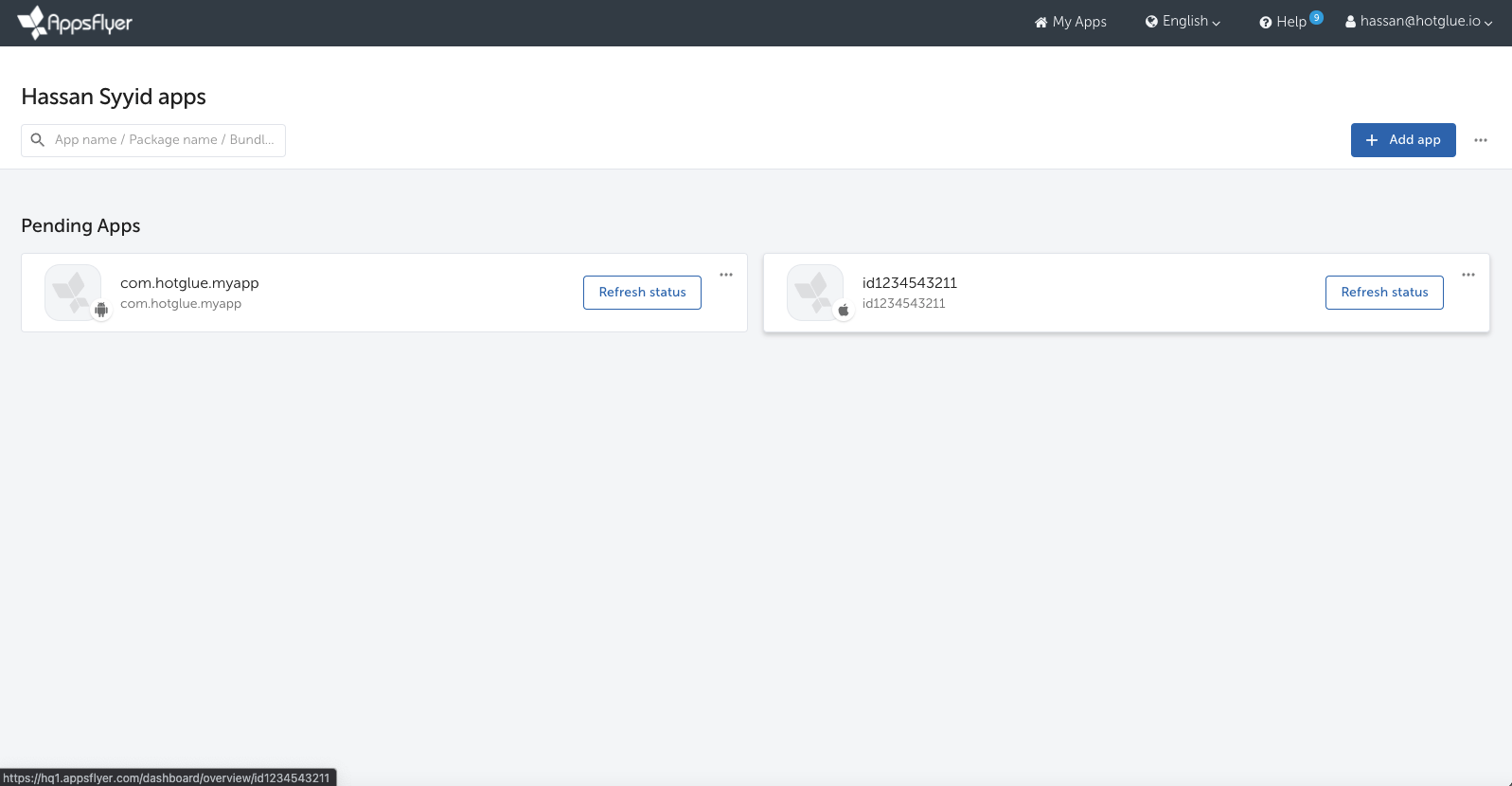Click the gray com.hotglue.myapp package name subtitle
Screen dimensions: 1512x786
(181, 304)
